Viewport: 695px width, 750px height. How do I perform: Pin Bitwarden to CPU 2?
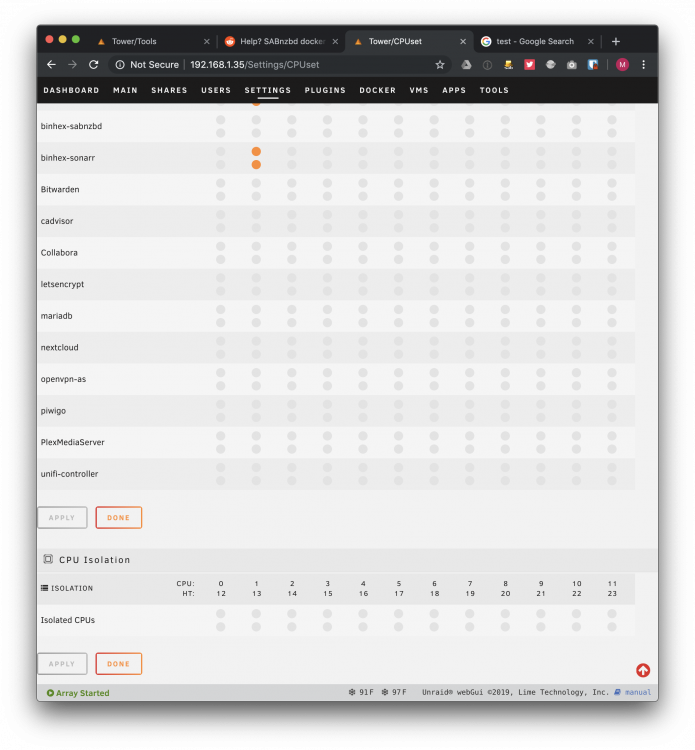click(x=292, y=183)
